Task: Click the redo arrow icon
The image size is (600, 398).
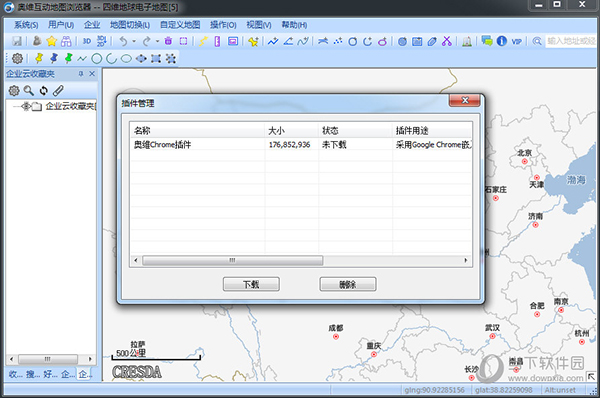Action: coord(146,41)
